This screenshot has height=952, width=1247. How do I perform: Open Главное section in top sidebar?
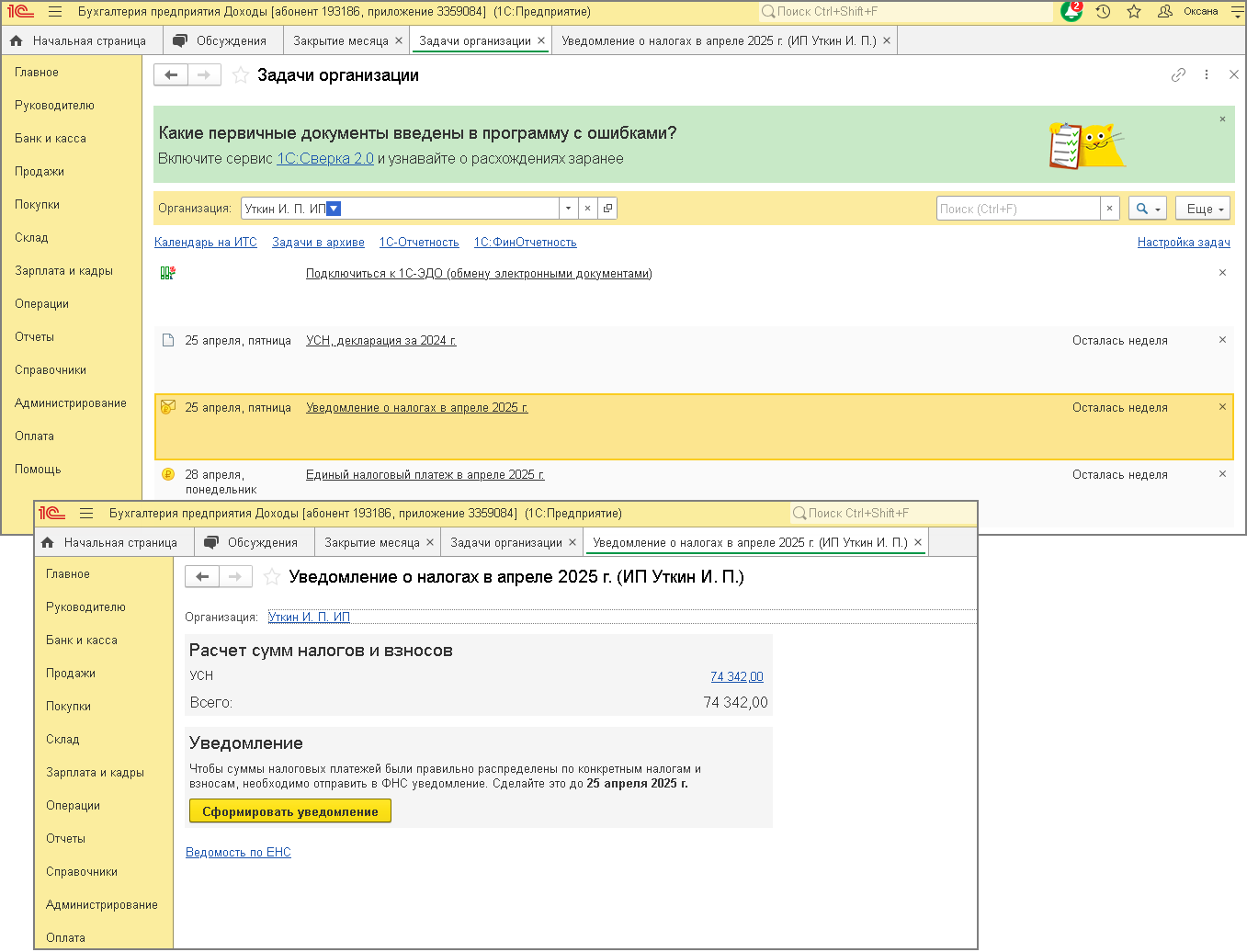(37, 73)
